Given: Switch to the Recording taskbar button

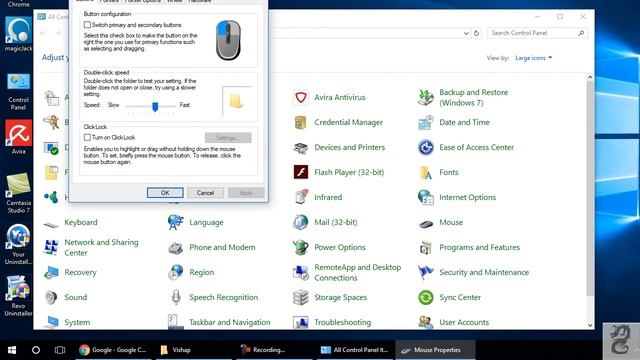Looking at the screenshot, I should click(274, 350).
